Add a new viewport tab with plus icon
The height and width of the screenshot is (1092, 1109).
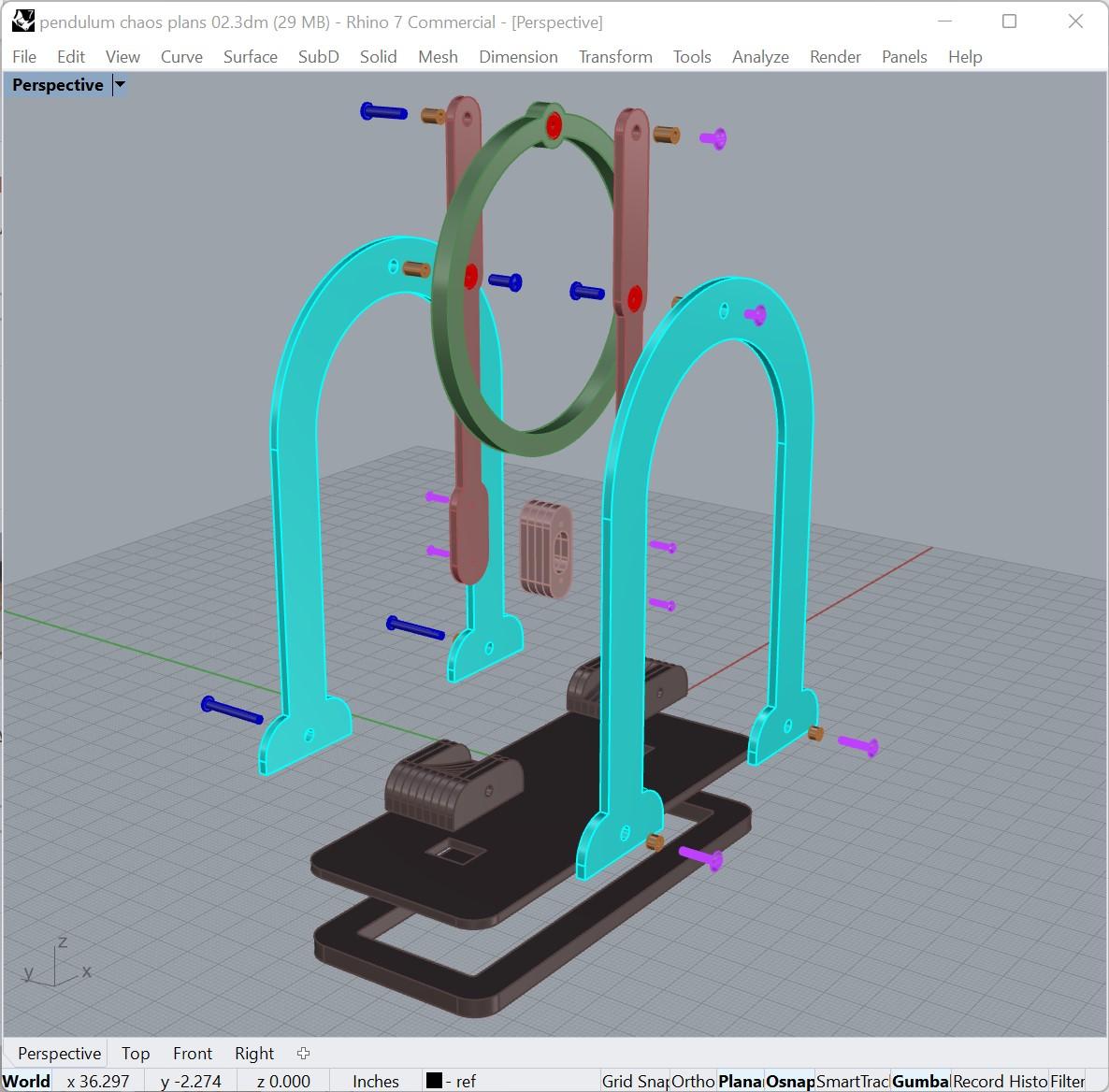click(303, 1053)
